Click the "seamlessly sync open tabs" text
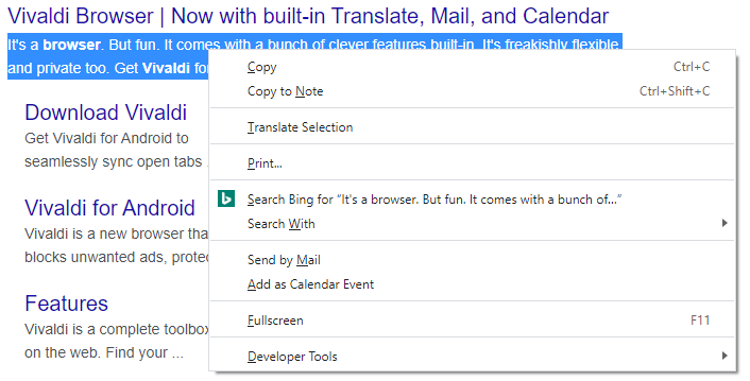Viewport: 750px width, 381px height. tap(113, 162)
